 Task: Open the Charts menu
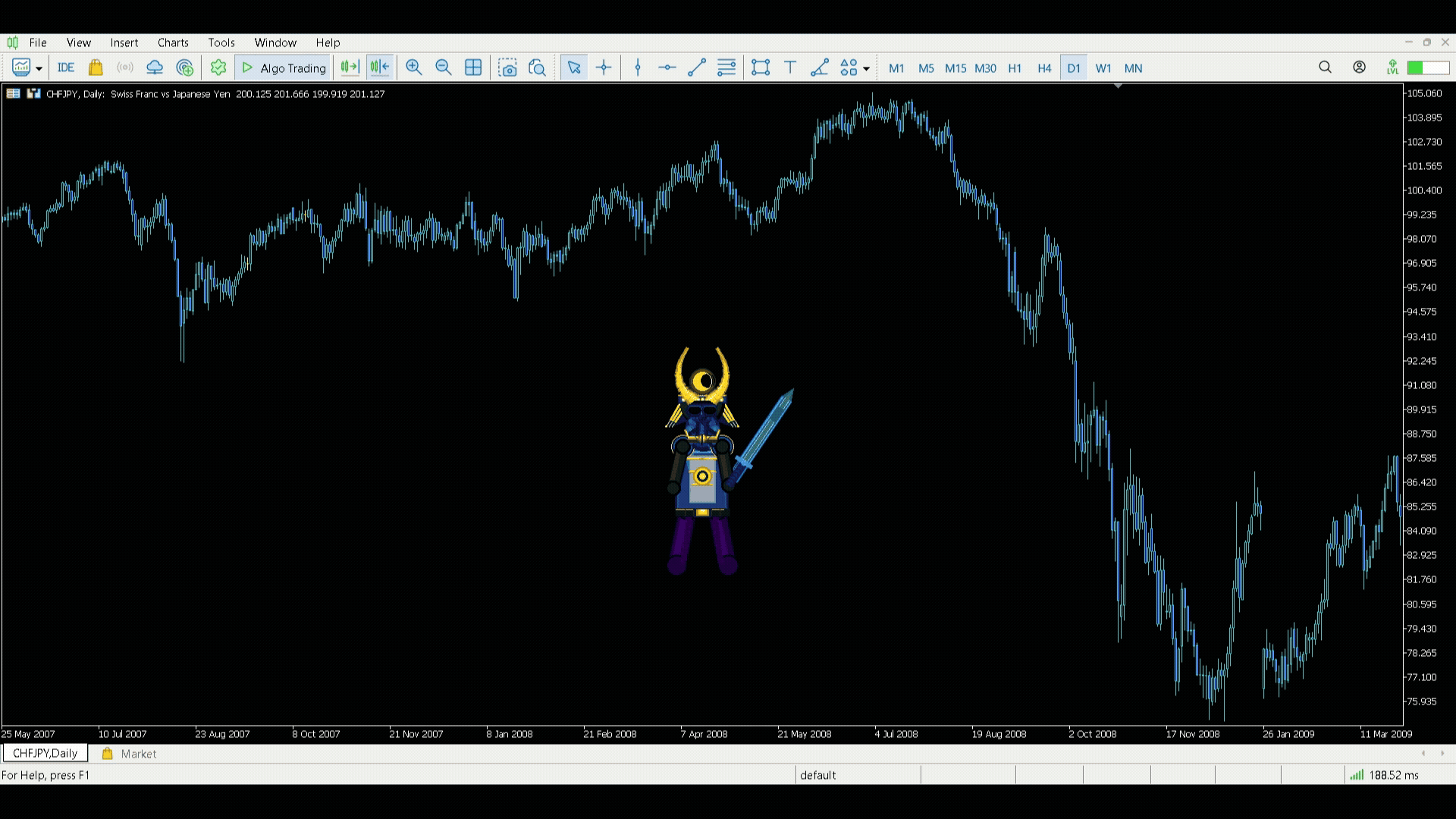pyautogui.click(x=173, y=42)
